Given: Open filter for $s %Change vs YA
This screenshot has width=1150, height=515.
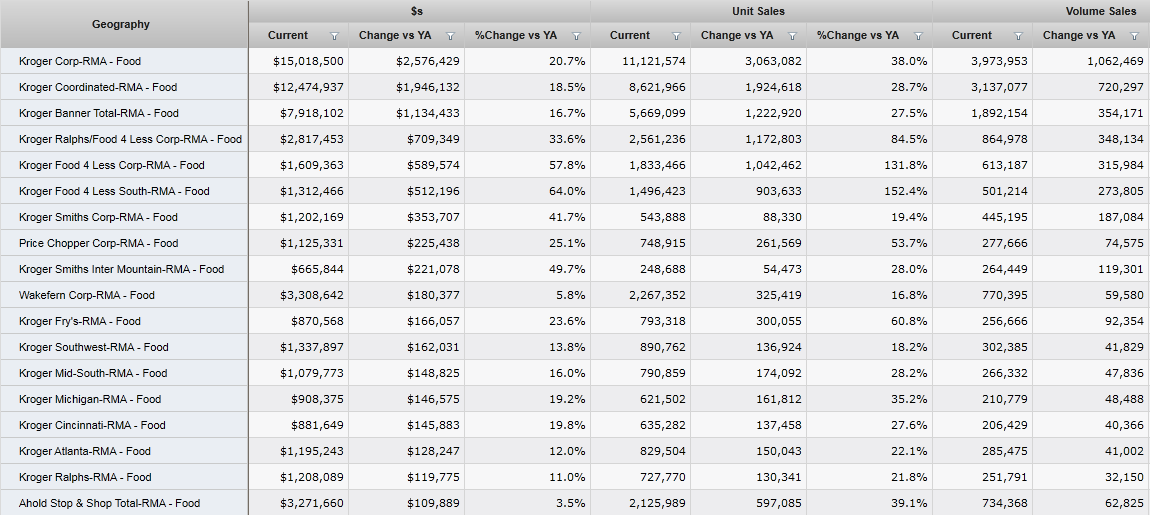Looking at the screenshot, I should click(x=576, y=36).
